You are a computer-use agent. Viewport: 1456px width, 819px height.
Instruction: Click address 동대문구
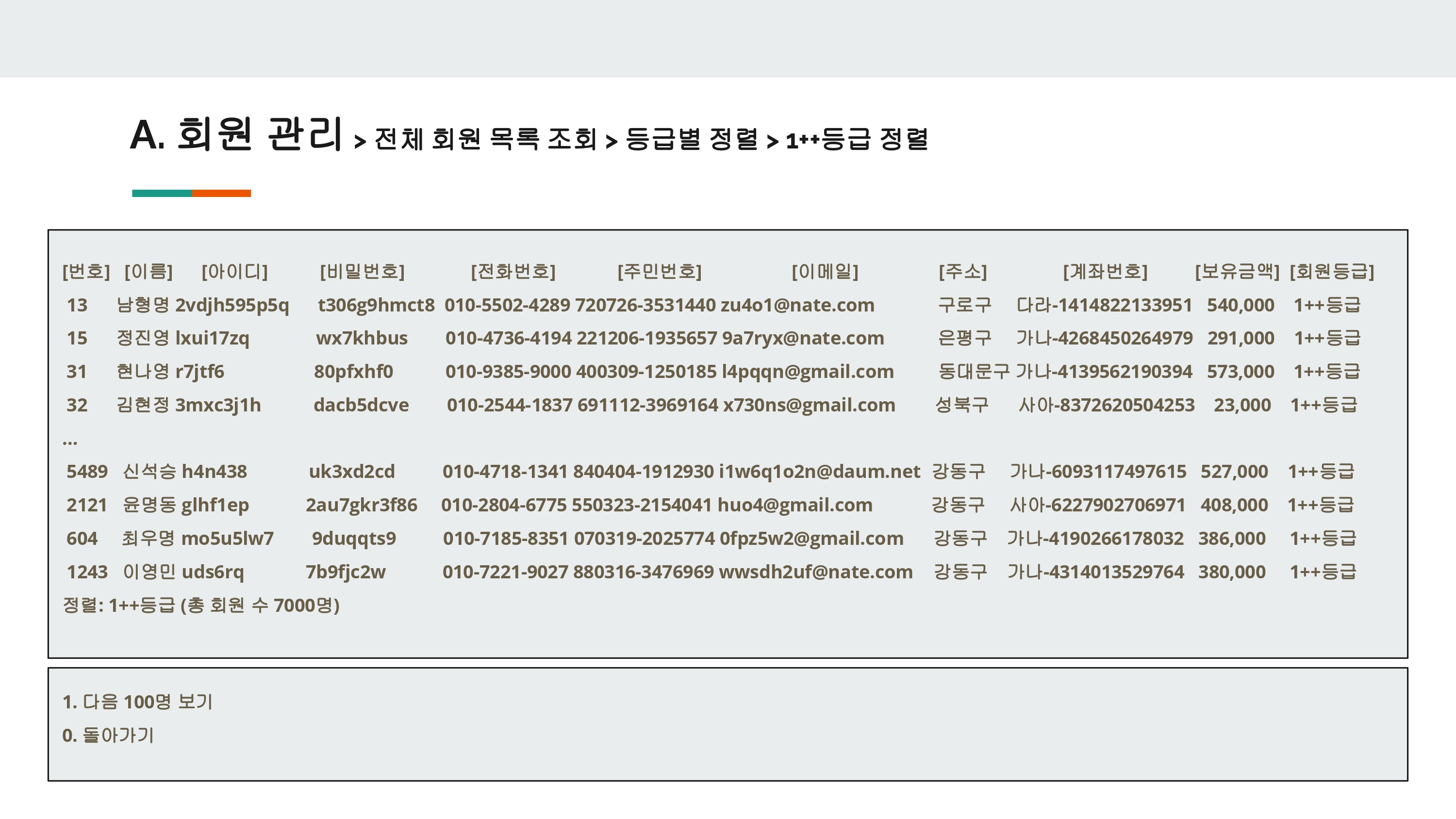click(x=974, y=371)
